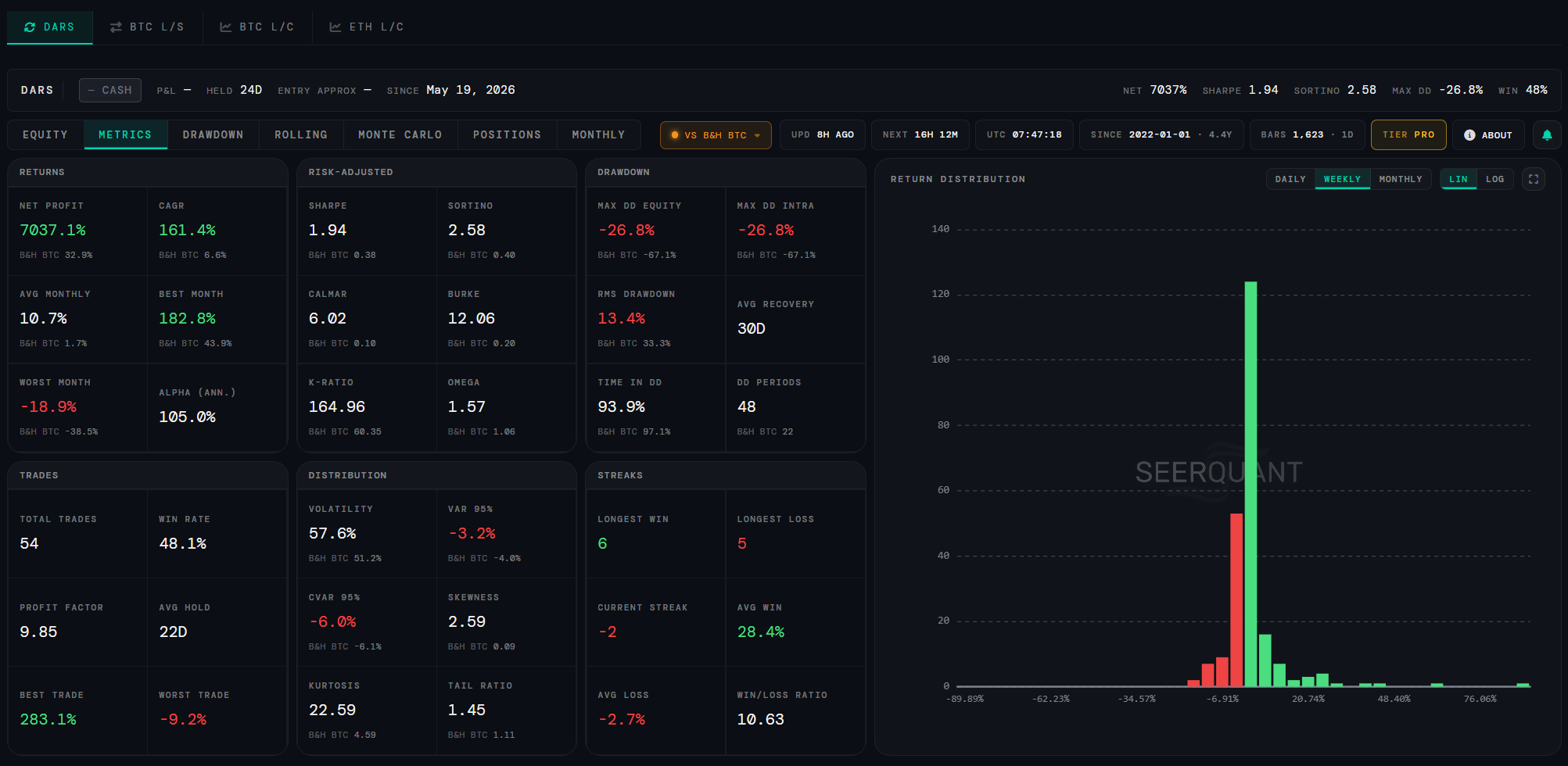This screenshot has height=766, width=1568.
Task: Switch to the Drawdown tab
Action: point(213,134)
